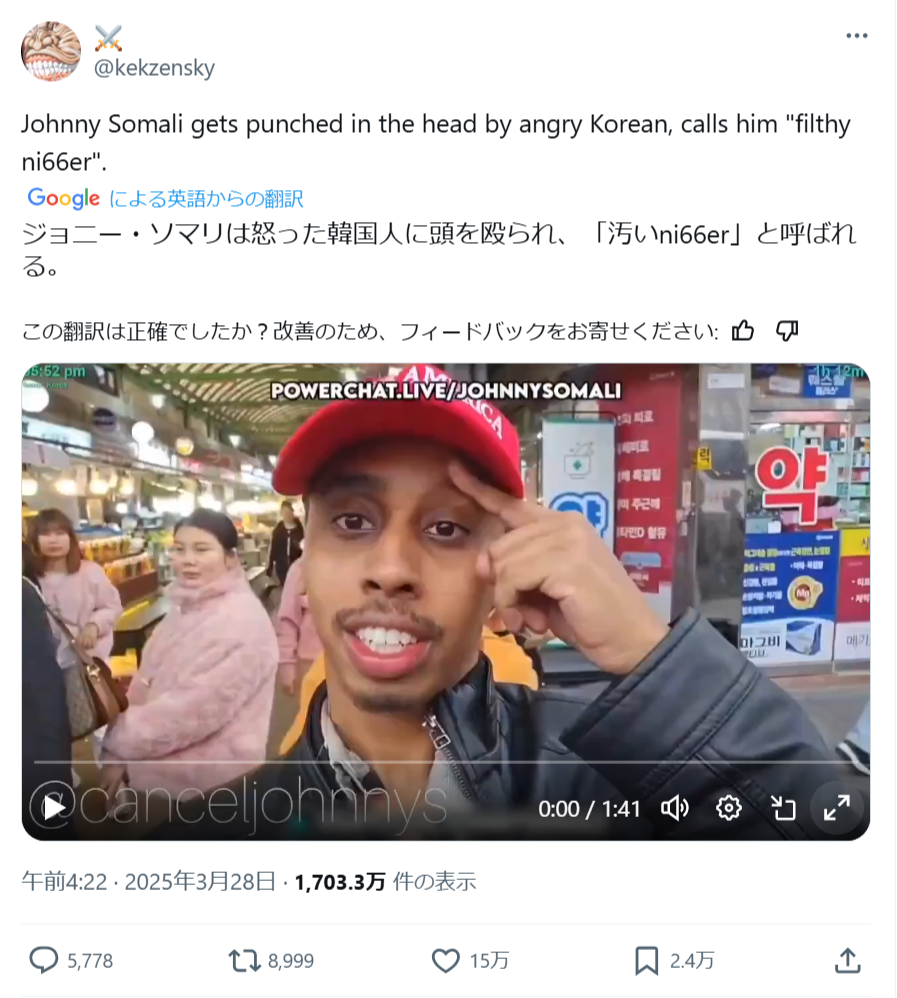Share the post via the upload icon
This screenshot has height=998, width=897.
click(x=847, y=960)
